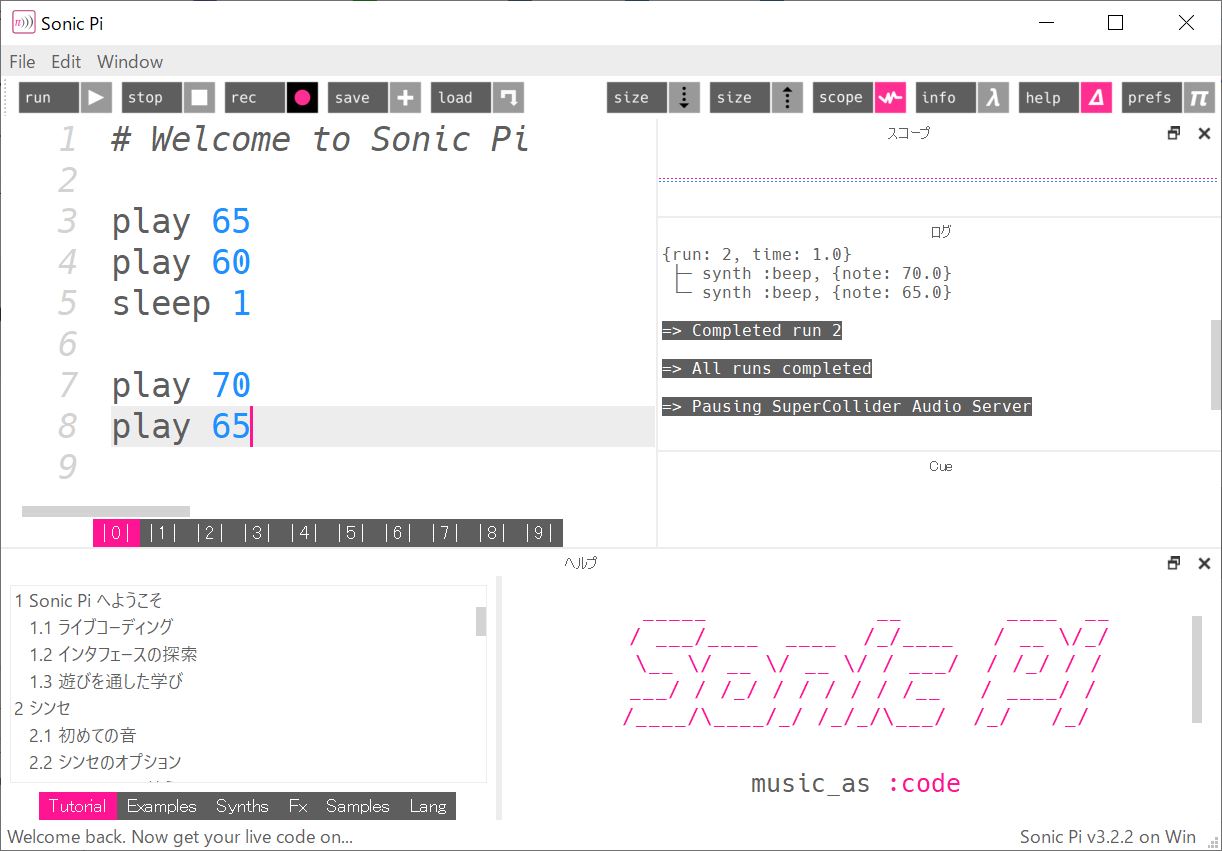Click the tutorial list scrollbar
The height and width of the screenshot is (851, 1222).
coord(481,621)
